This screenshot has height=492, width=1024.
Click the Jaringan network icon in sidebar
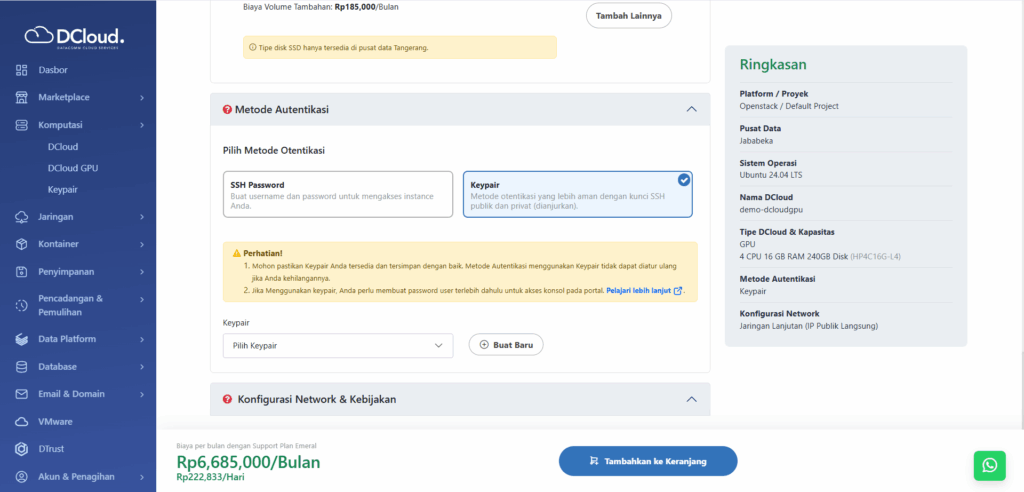[22, 217]
